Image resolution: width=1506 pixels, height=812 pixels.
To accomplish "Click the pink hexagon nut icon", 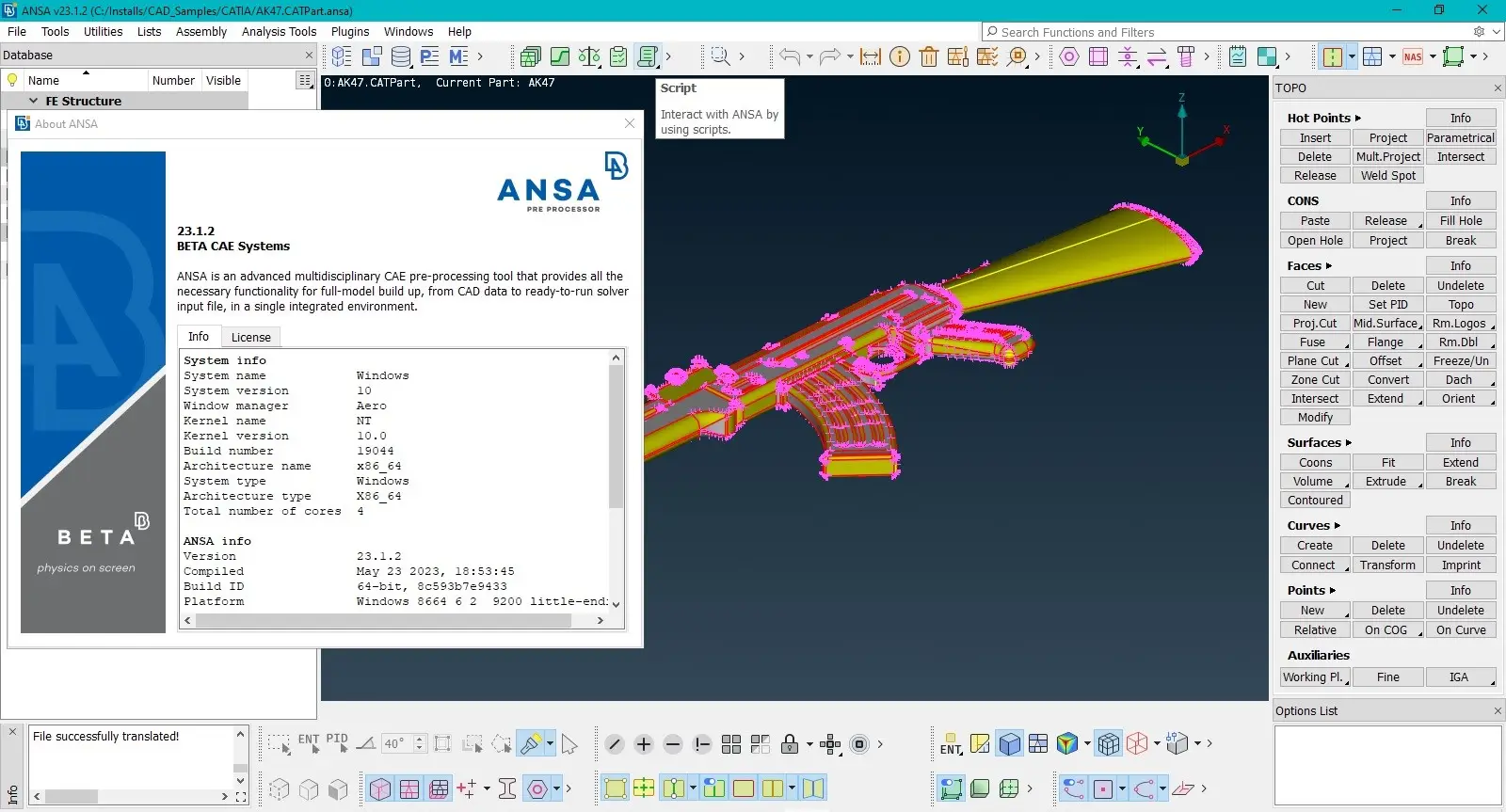I will click(1069, 56).
